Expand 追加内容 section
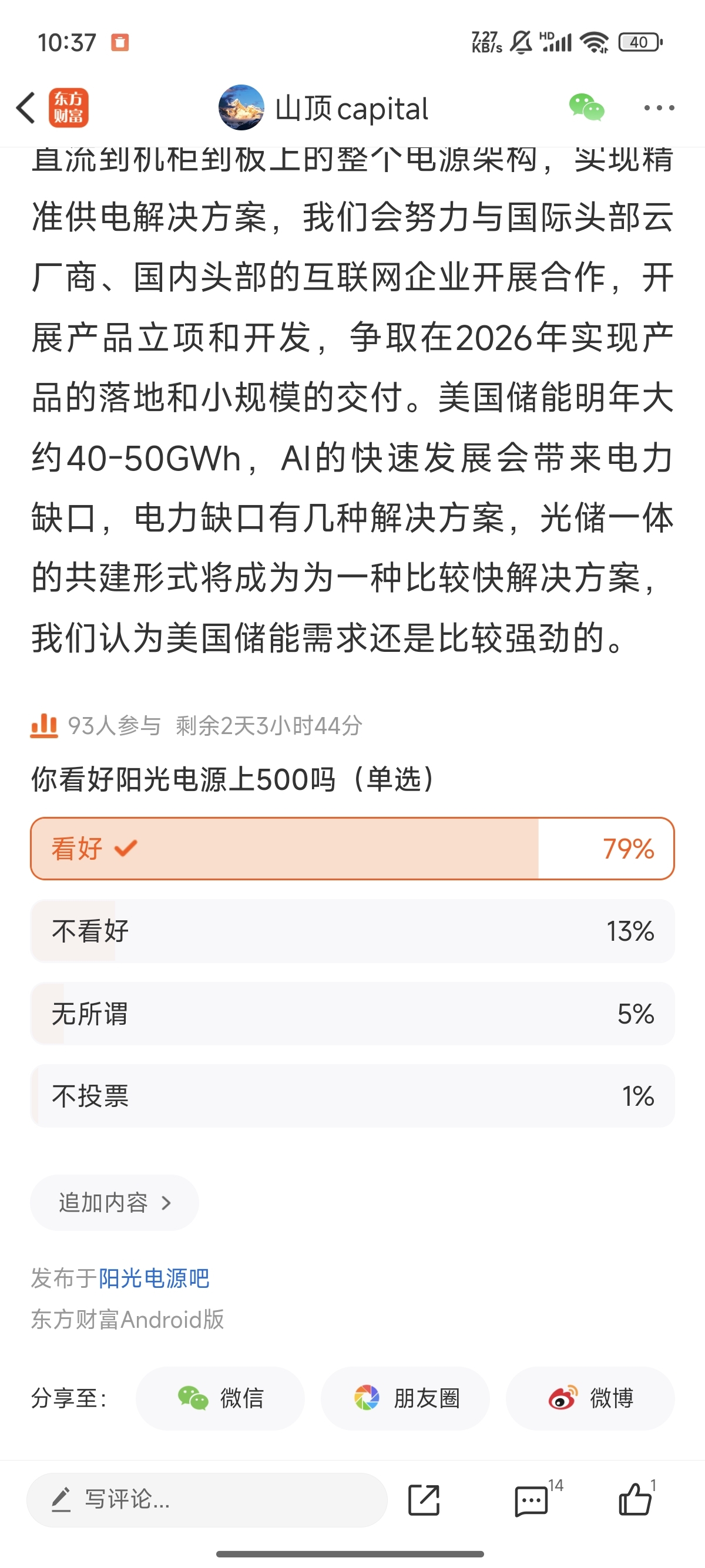 [115, 1203]
